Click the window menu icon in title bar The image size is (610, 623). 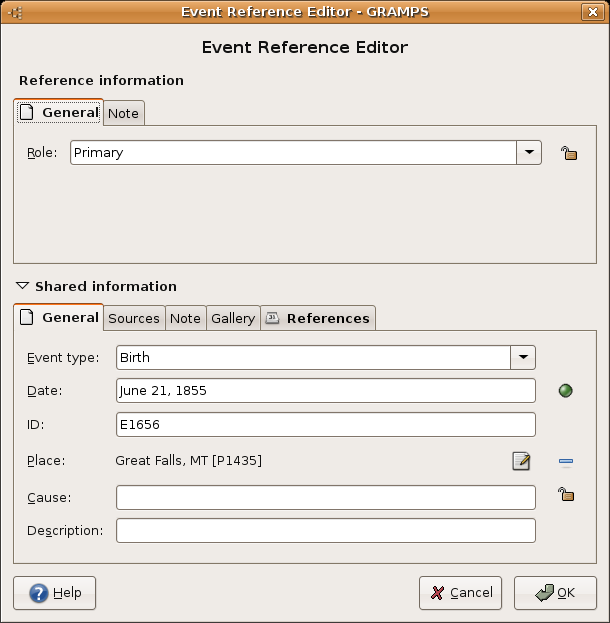(15, 12)
